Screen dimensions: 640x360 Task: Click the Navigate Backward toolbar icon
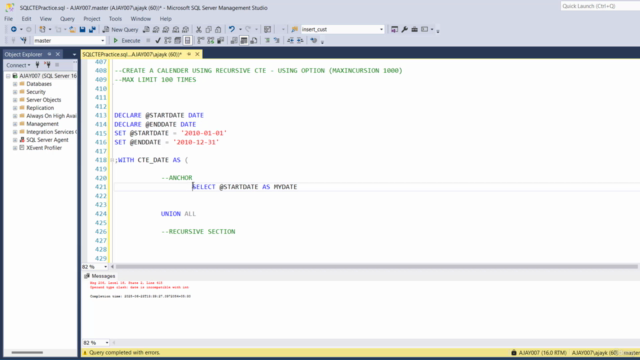click(x=13, y=29)
